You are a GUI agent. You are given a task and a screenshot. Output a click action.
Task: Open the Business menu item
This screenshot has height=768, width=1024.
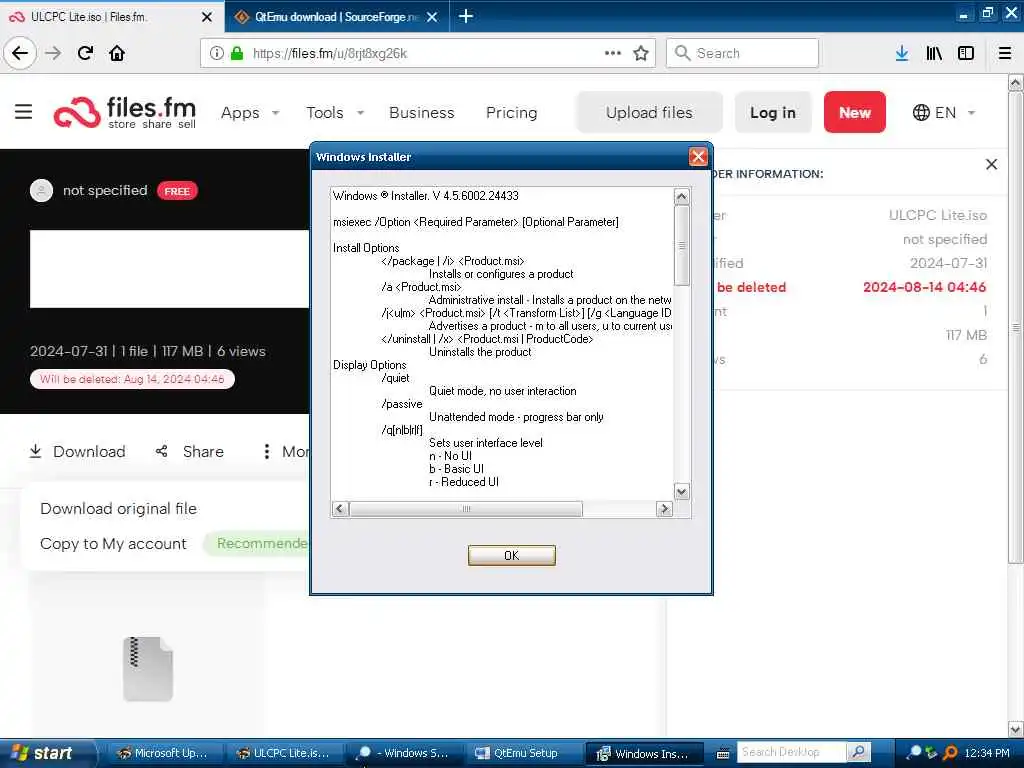pyautogui.click(x=421, y=112)
